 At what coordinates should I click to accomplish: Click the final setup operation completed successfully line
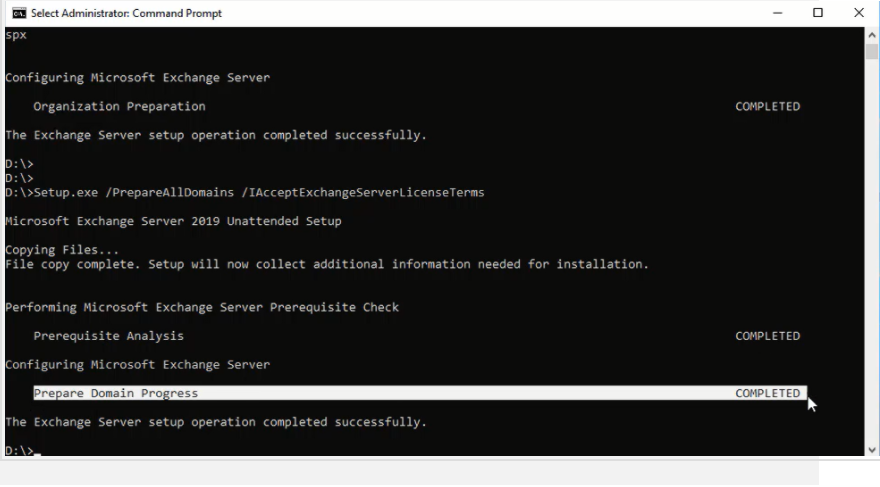pos(215,422)
